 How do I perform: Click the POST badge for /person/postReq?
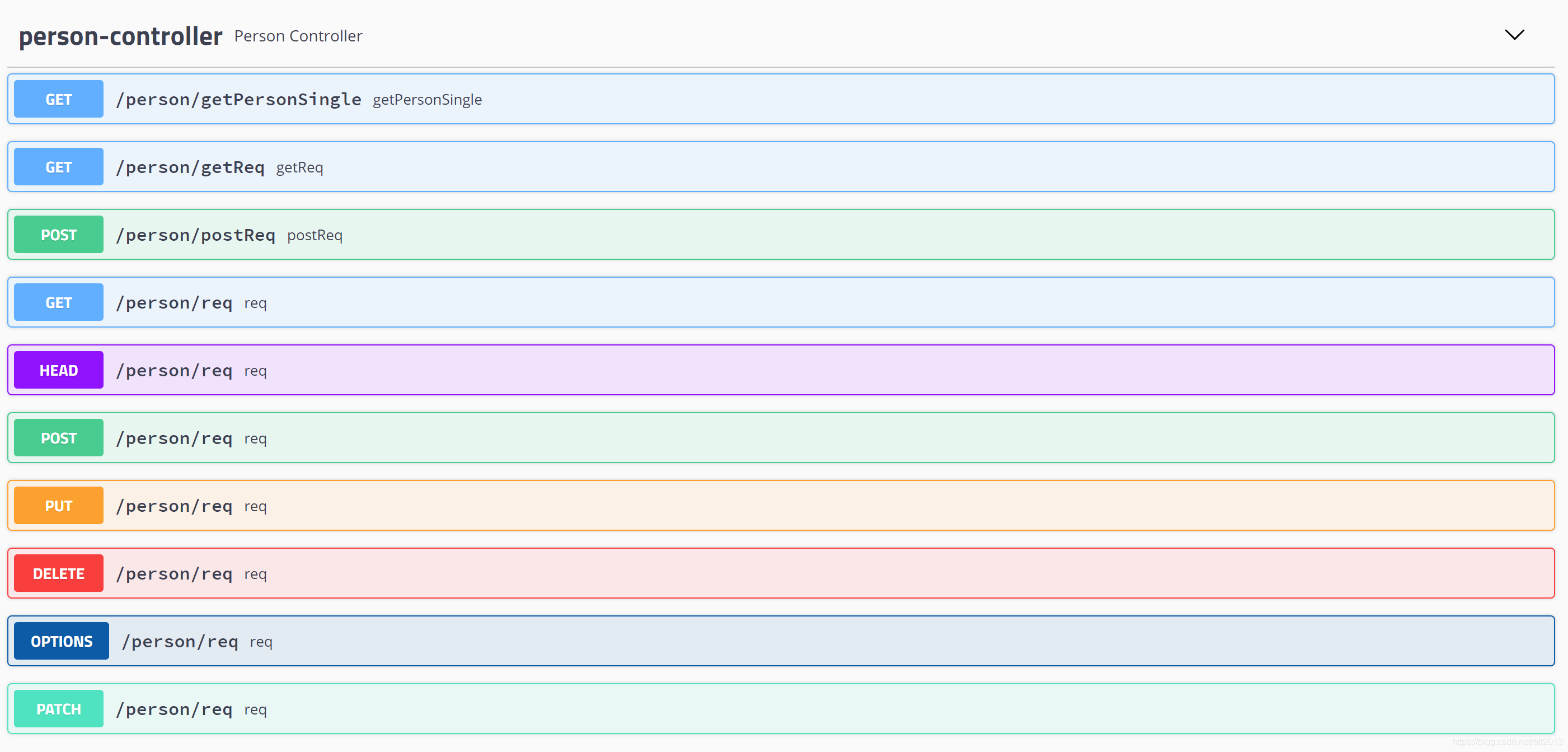(x=58, y=235)
